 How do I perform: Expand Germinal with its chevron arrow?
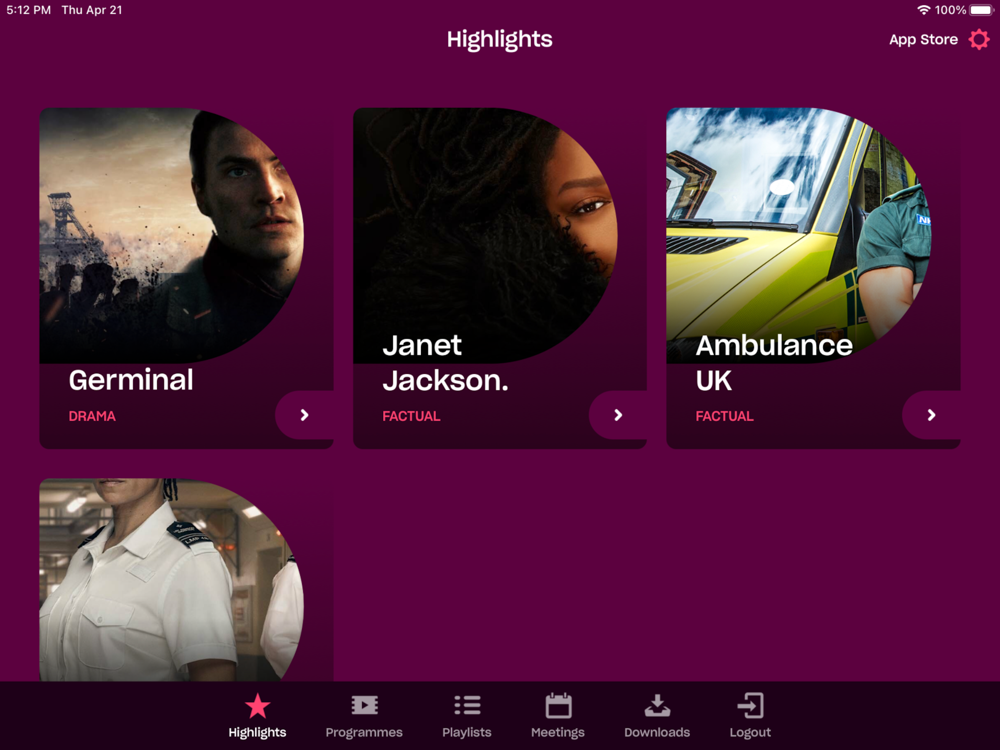click(304, 415)
